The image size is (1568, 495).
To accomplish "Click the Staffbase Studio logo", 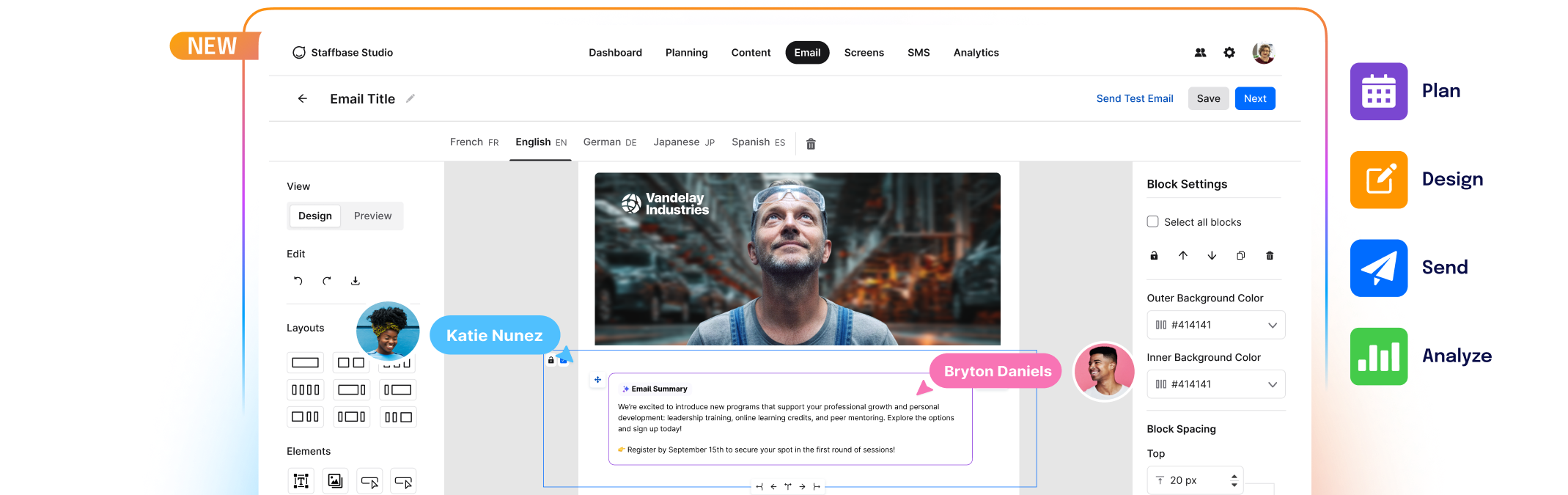I will (x=342, y=53).
